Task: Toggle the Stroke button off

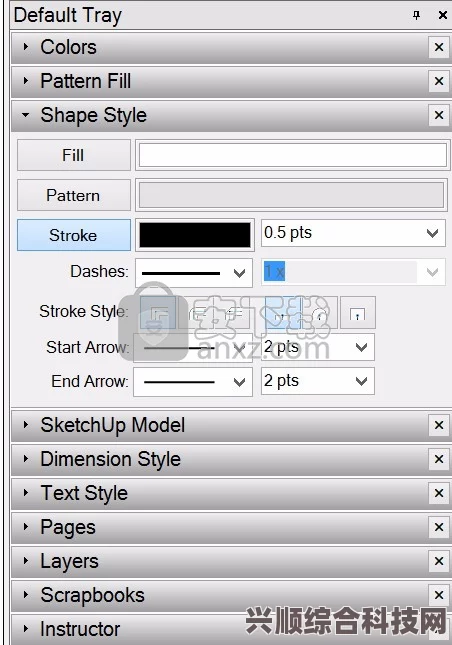Action: [74, 235]
